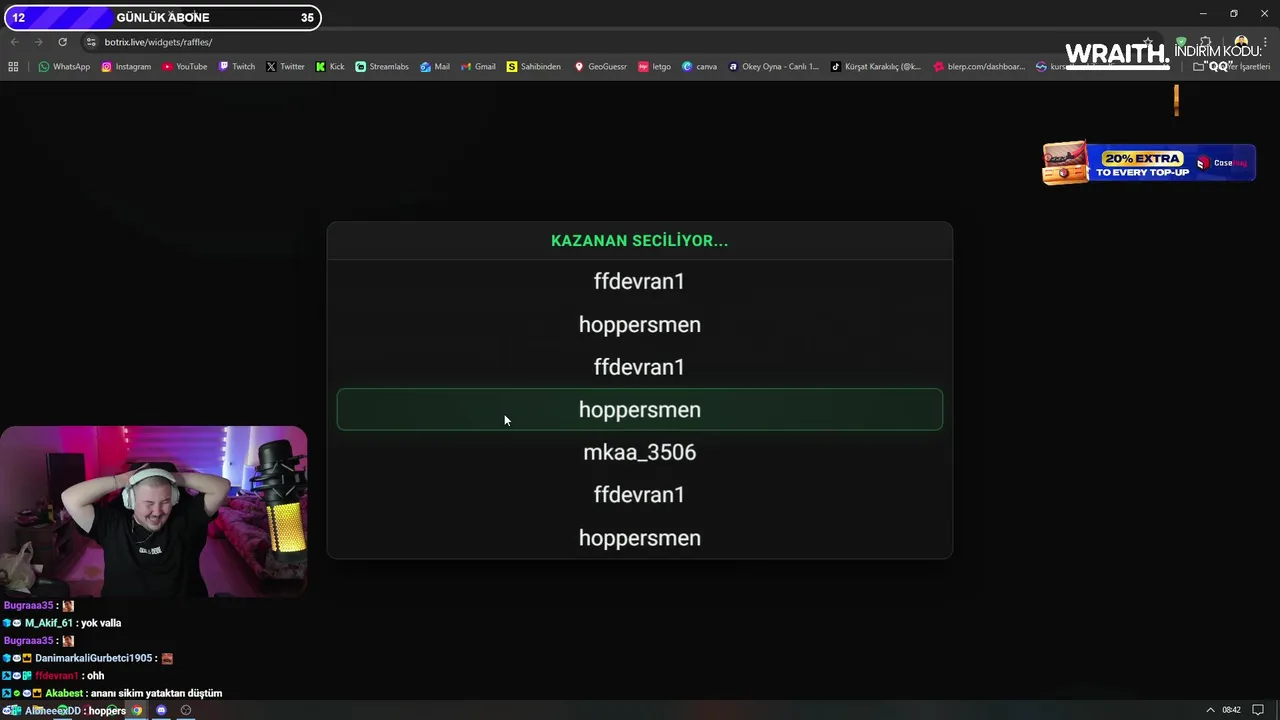This screenshot has width=1280, height=720.
Task: Click the Chrome apps grid icon
Action: pyautogui.click(x=13, y=67)
